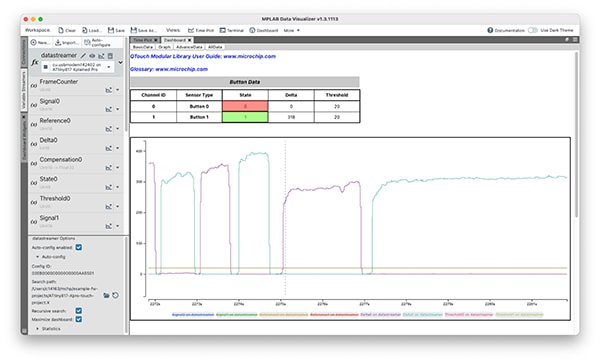Screen dimensions: 600x362
Task: Click Button 1 Delta value 318
Action: [291, 117]
